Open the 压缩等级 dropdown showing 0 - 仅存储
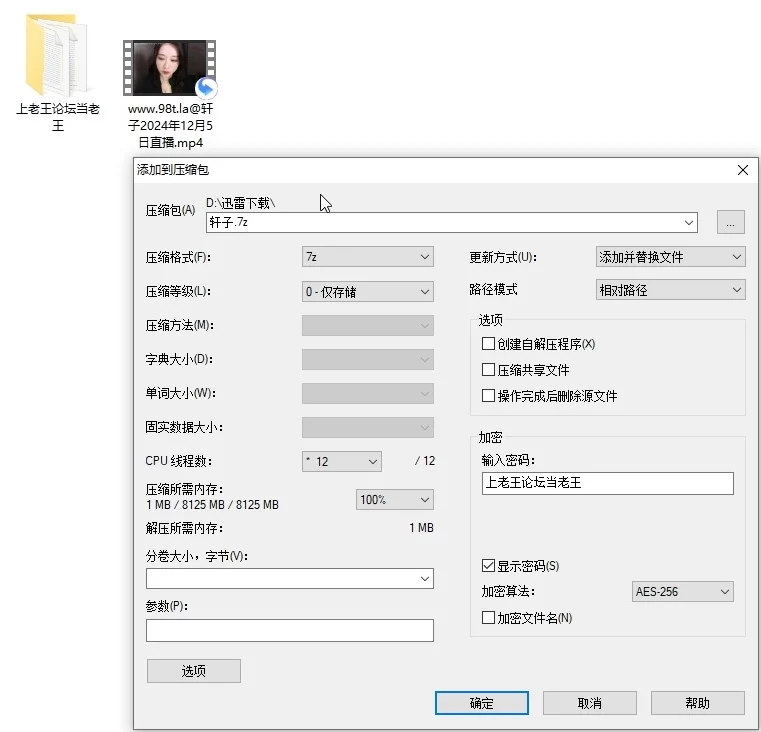 367,292
